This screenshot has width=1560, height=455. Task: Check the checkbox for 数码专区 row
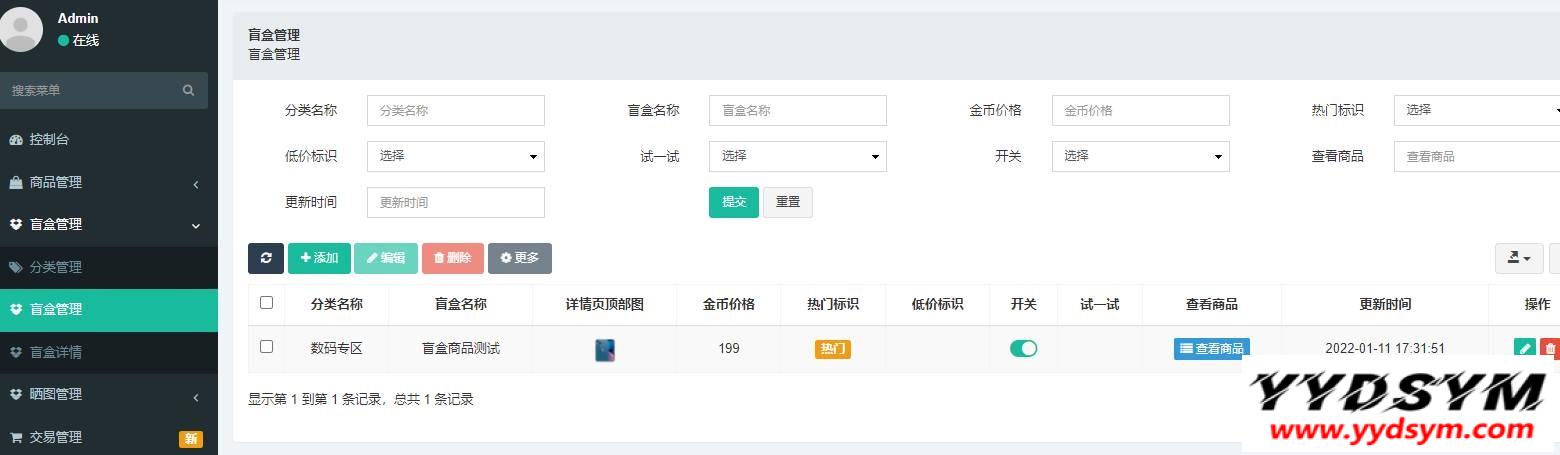click(266, 347)
